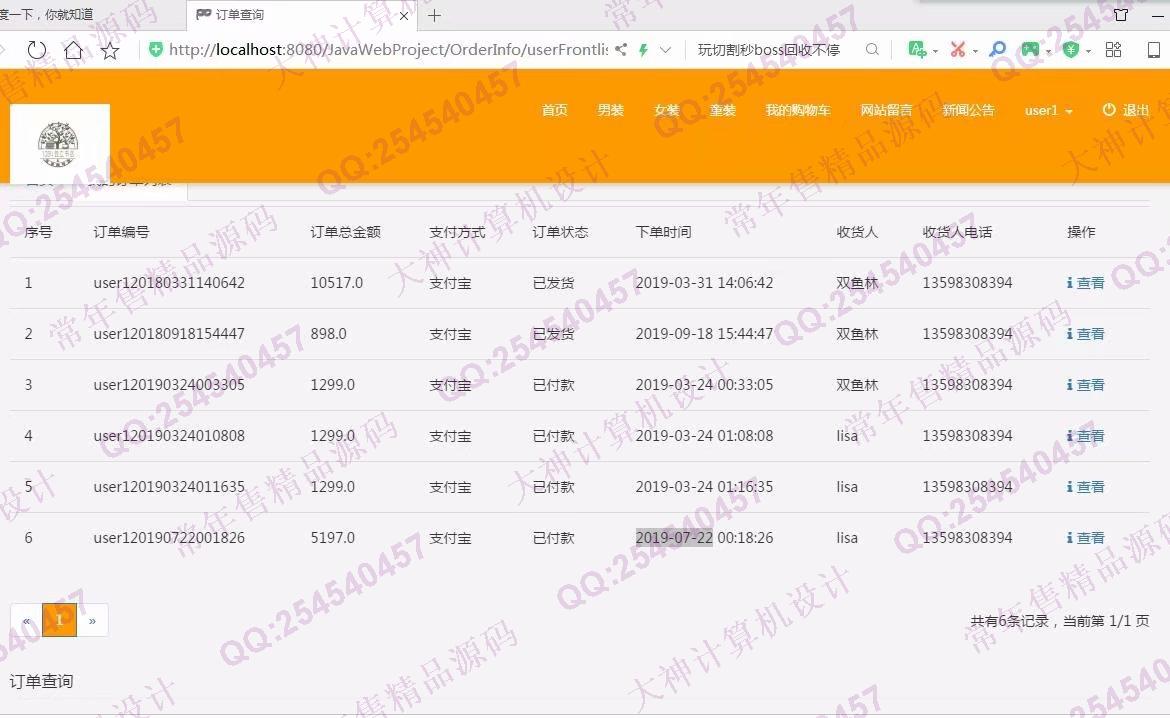Click order number user120190722001826
1170x718 pixels.
click(x=169, y=537)
